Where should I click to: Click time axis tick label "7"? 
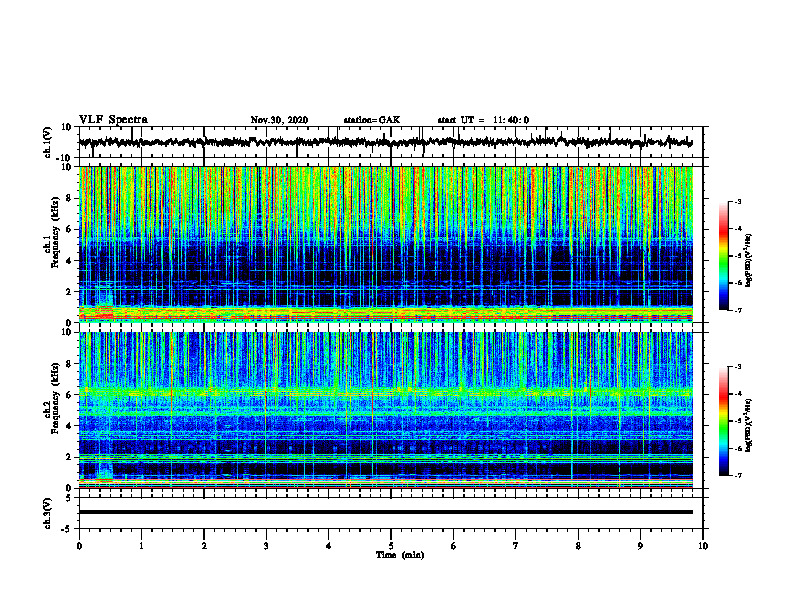pyautogui.click(x=516, y=546)
